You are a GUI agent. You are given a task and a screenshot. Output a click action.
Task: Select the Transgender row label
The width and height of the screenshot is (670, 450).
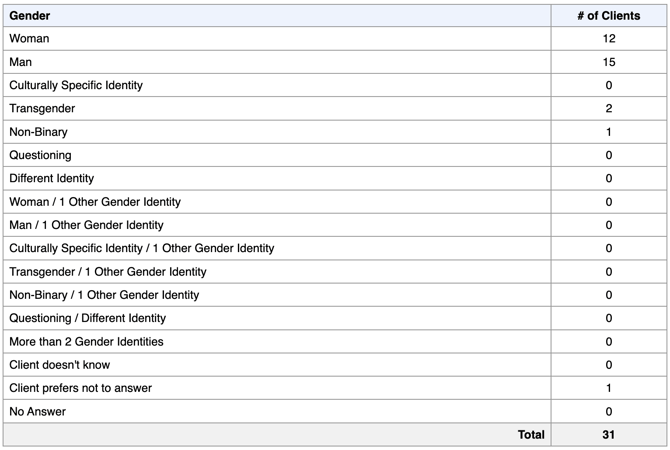[x=42, y=109]
